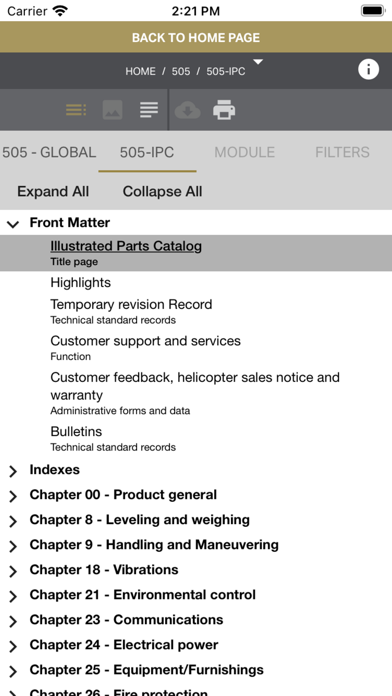Select the MODULE tab
Viewport: 392px width, 696px height.
click(x=245, y=152)
